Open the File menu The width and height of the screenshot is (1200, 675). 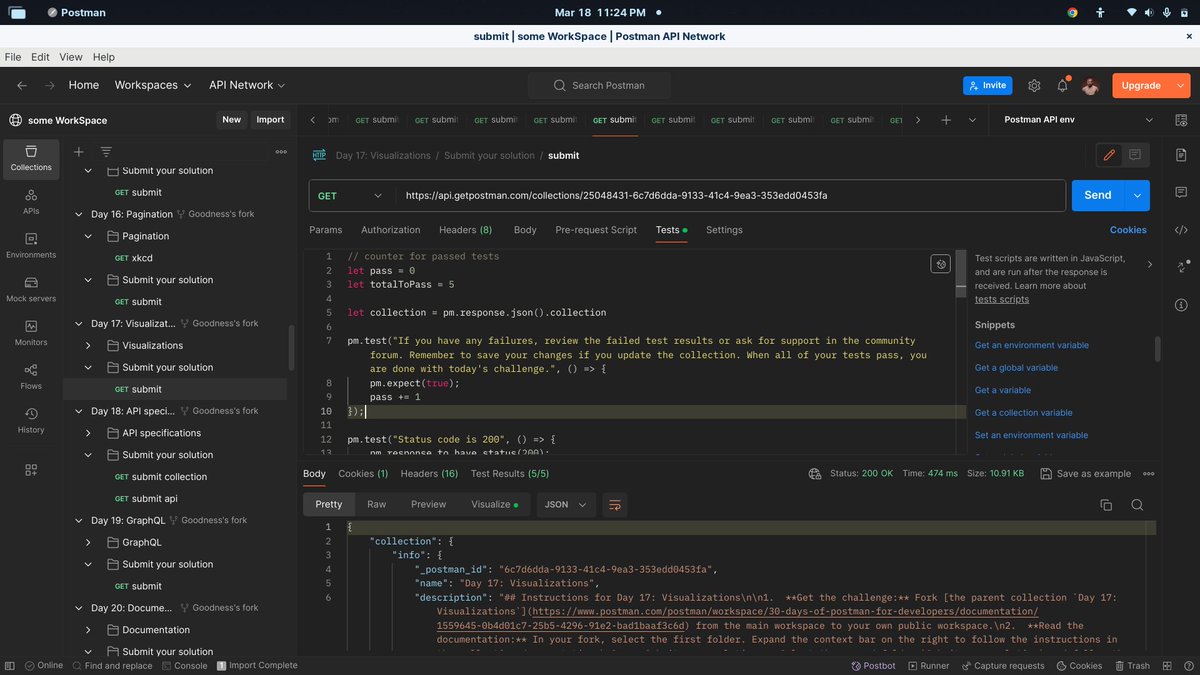pos(13,57)
